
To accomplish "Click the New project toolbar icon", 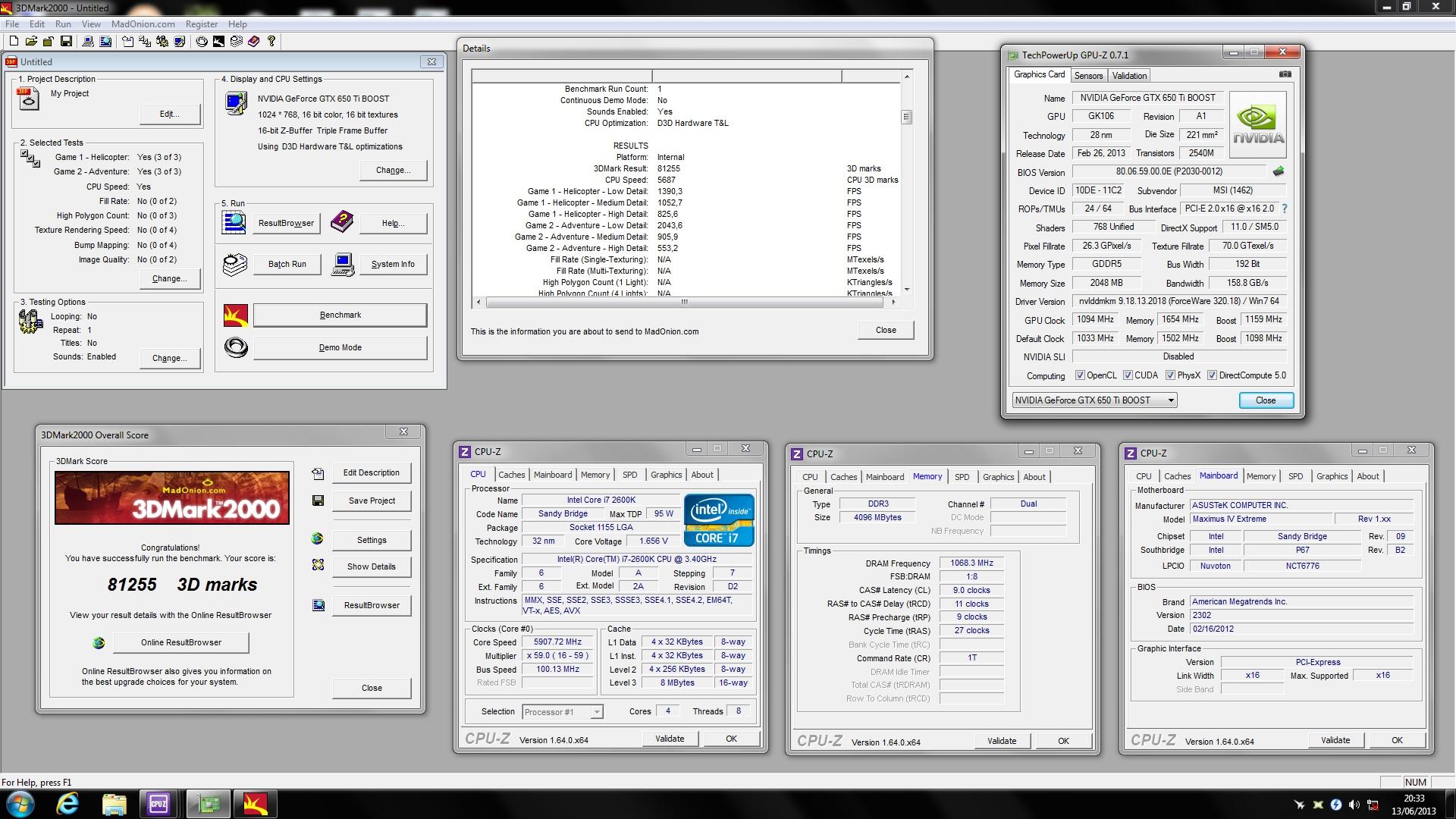I will tap(14, 41).
